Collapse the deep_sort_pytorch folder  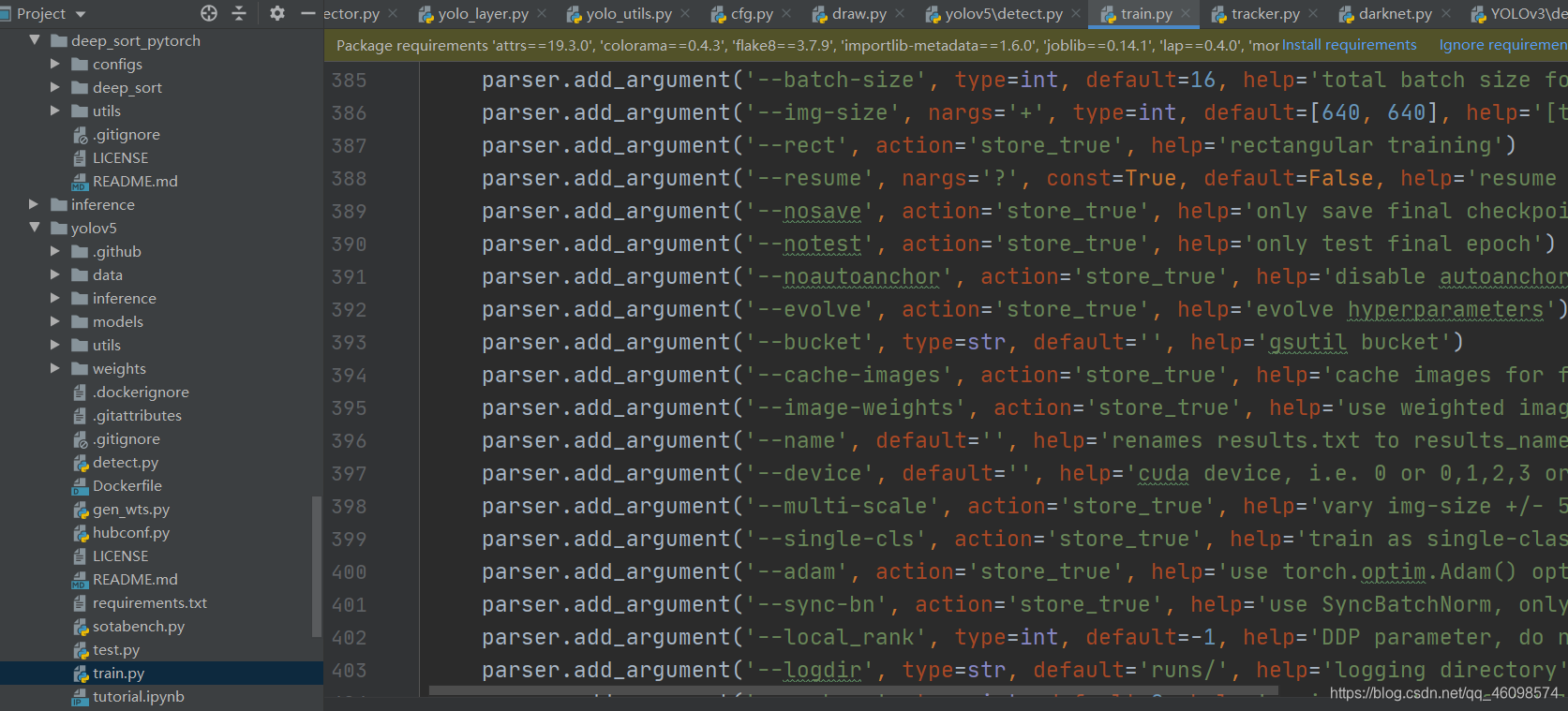click(x=35, y=40)
